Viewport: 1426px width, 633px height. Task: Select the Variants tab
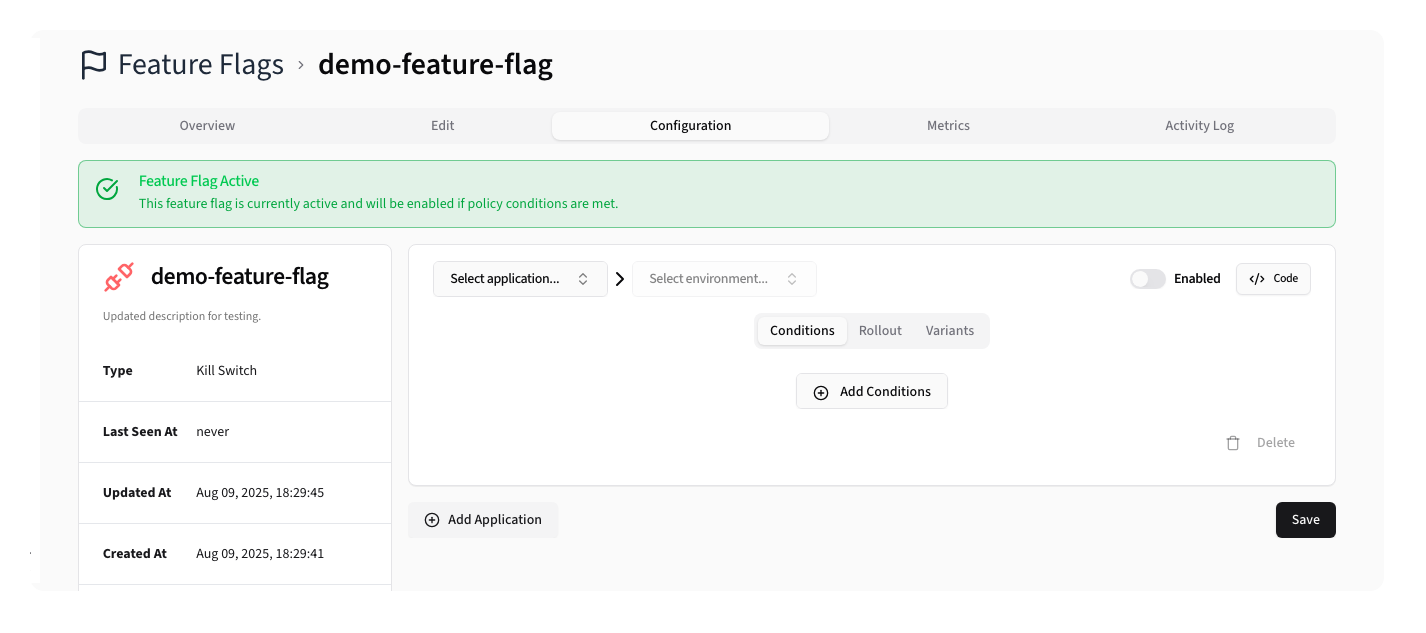point(949,330)
